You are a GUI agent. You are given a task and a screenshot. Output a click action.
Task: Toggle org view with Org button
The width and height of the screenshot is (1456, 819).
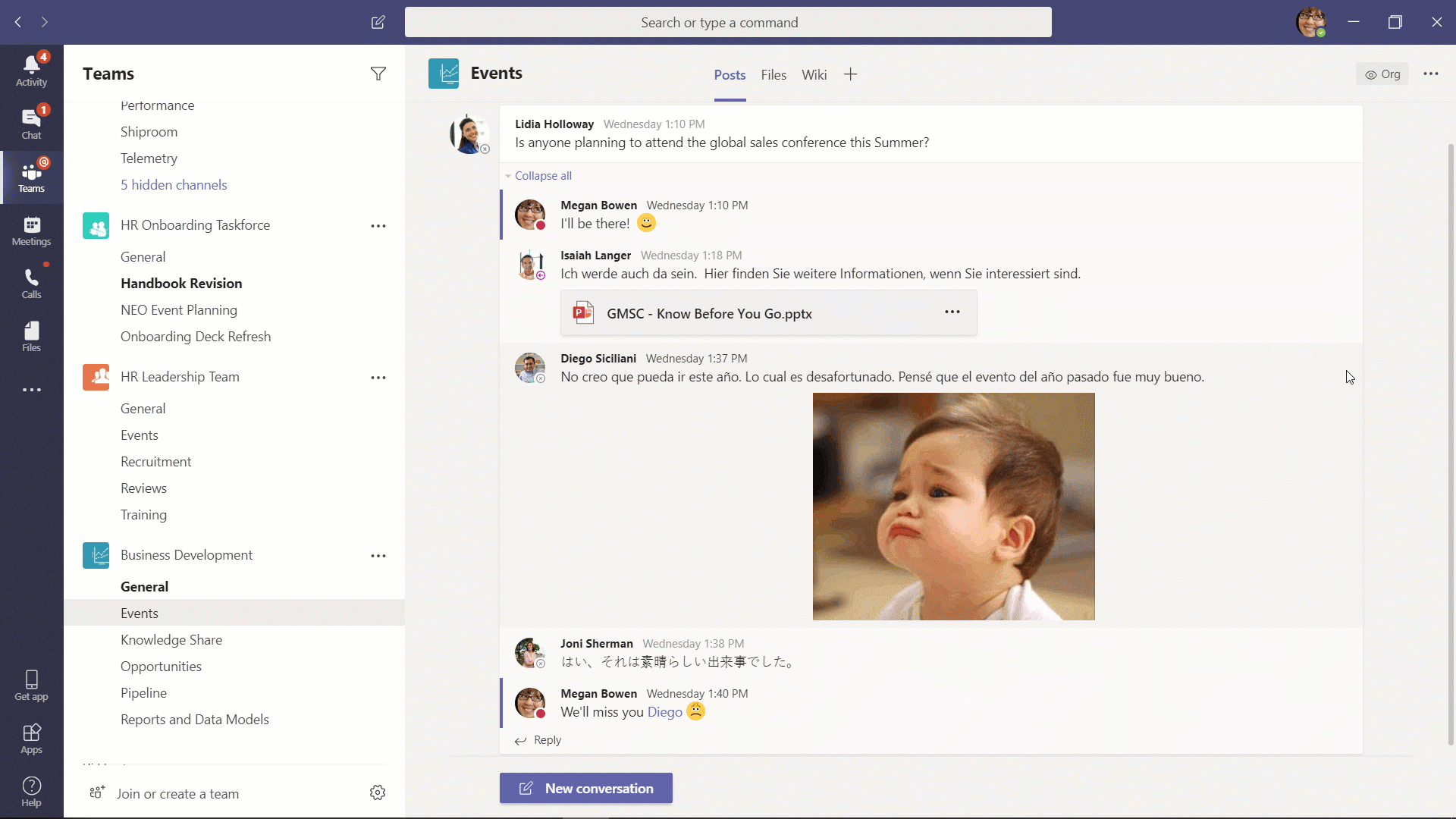click(x=1383, y=74)
